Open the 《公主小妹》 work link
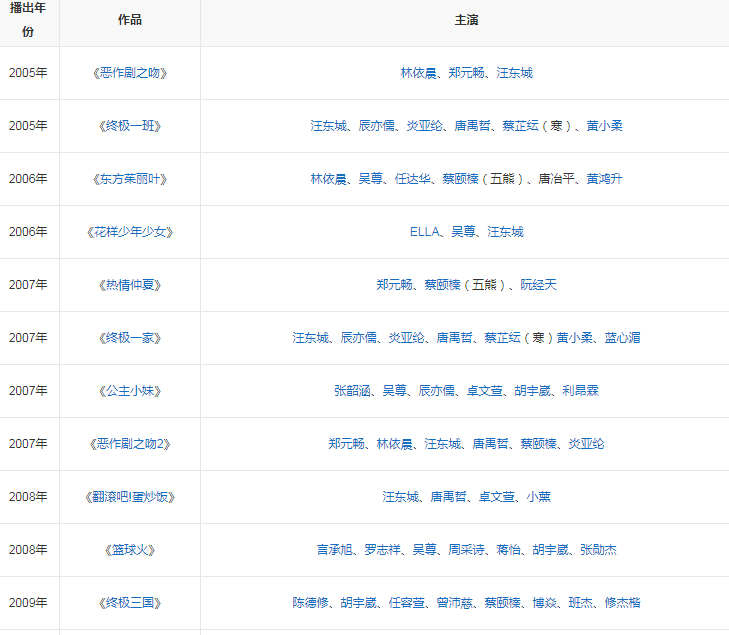729x635 pixels. pos(130,391)
